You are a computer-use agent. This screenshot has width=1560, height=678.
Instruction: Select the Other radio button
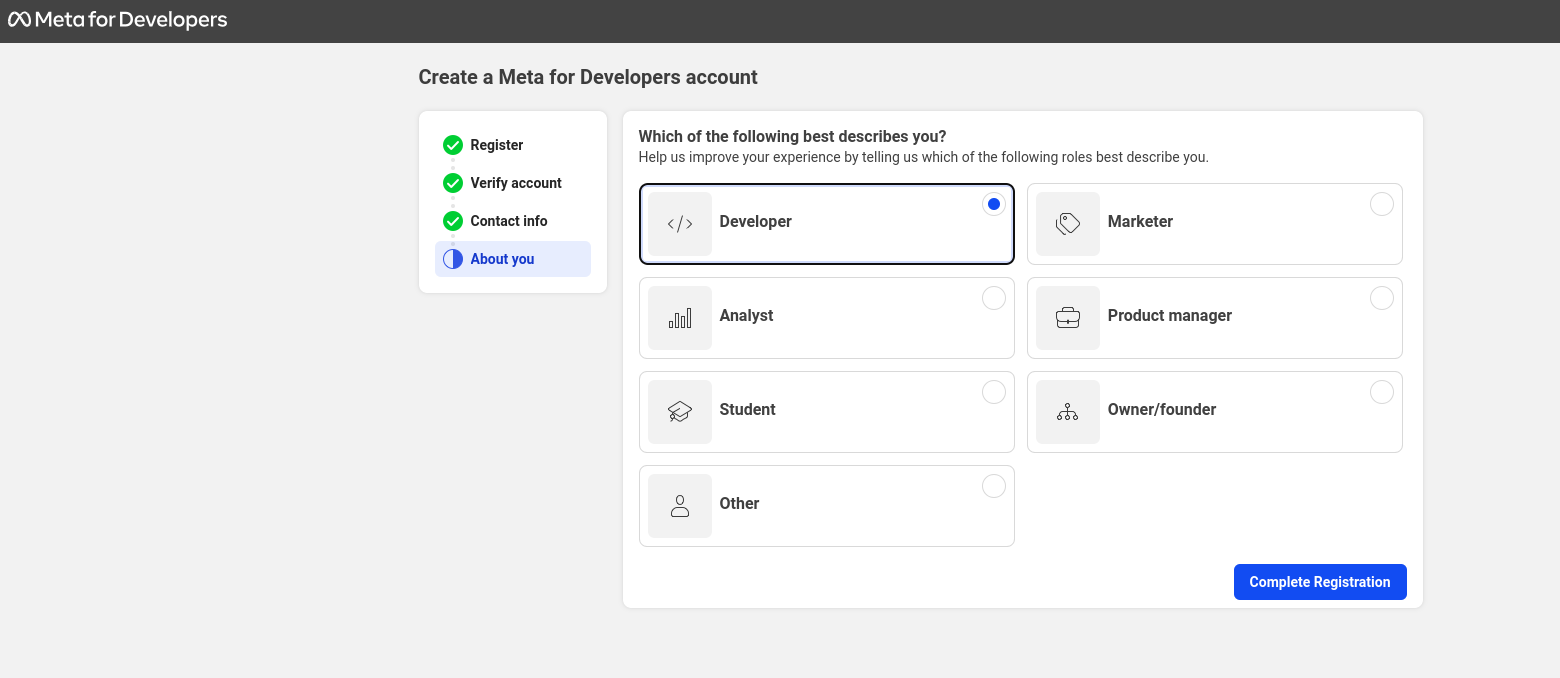994,486
